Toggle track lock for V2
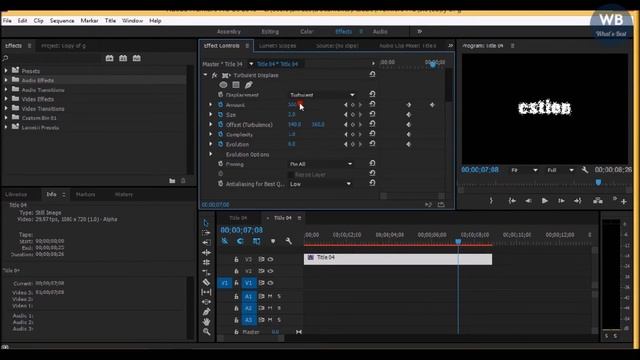640x360 pixels. coord(236,271)
